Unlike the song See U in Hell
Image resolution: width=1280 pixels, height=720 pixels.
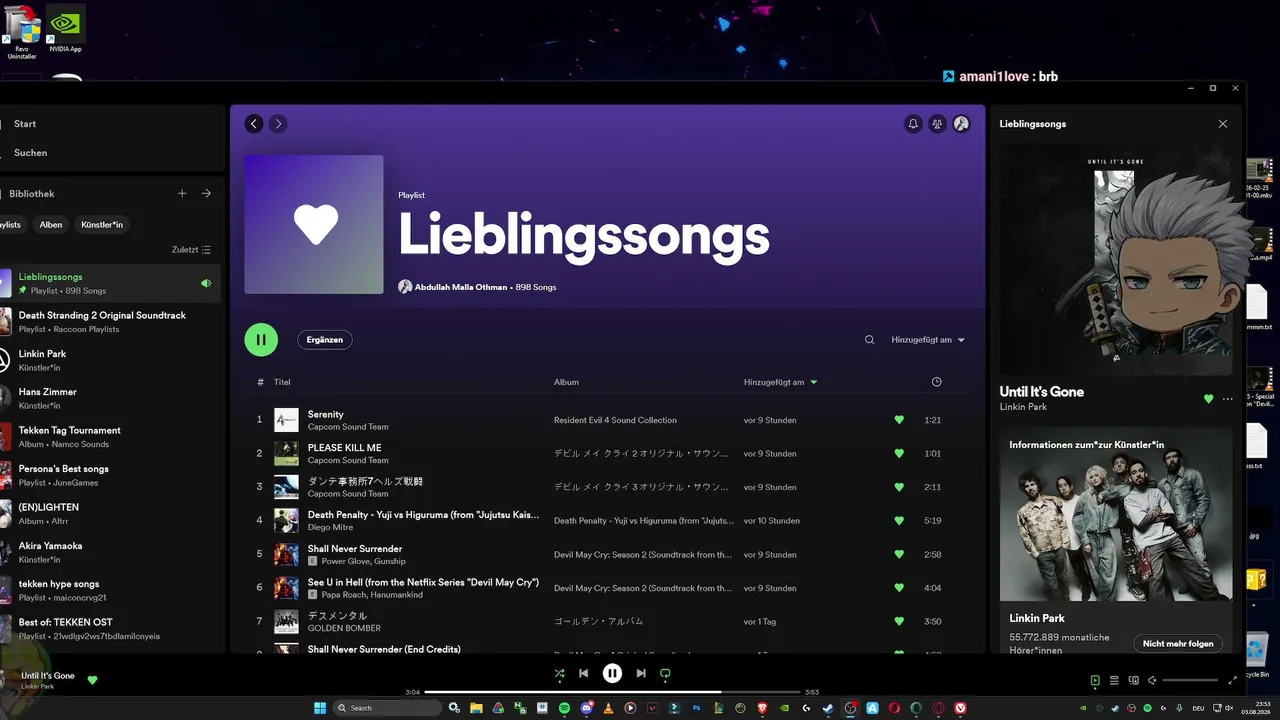click(899, 588)
